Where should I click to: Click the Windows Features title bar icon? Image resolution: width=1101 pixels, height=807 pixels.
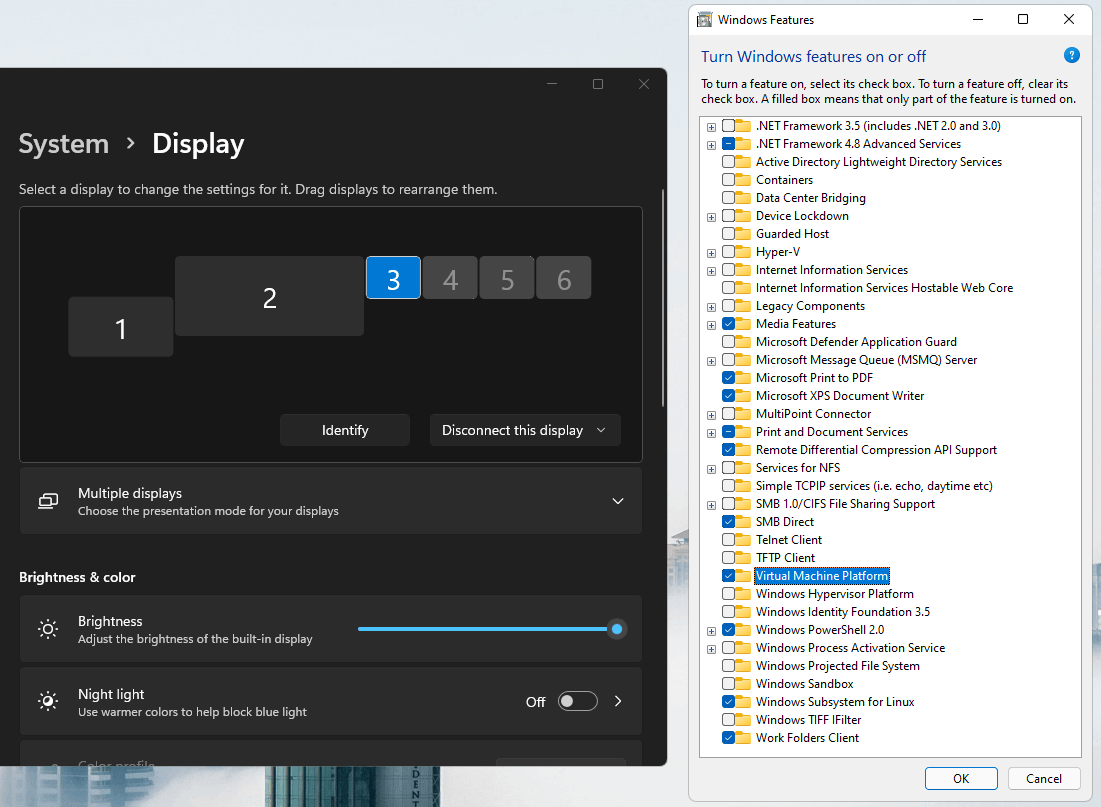click(x=704, y=20)
